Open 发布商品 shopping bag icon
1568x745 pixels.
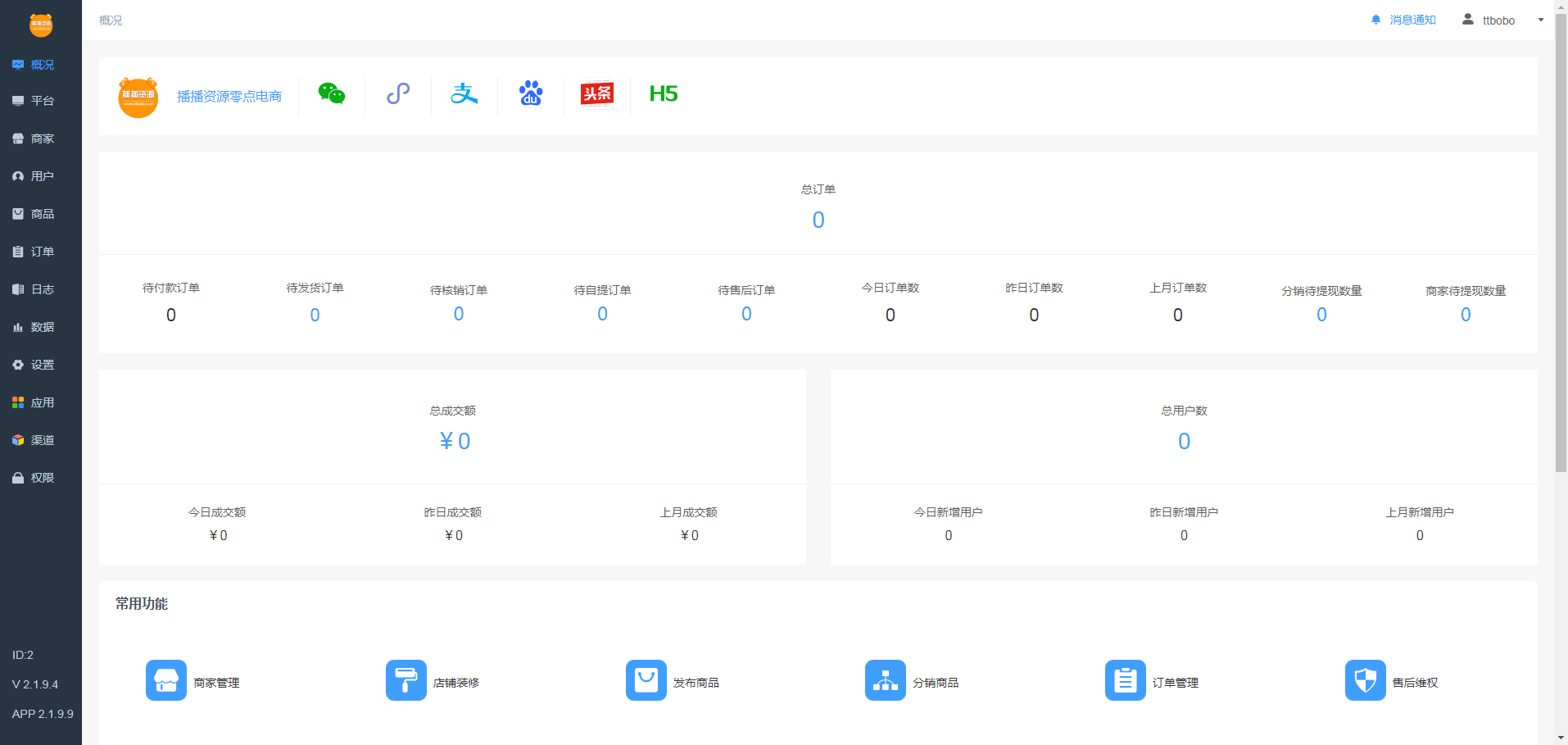click(646, 680)
